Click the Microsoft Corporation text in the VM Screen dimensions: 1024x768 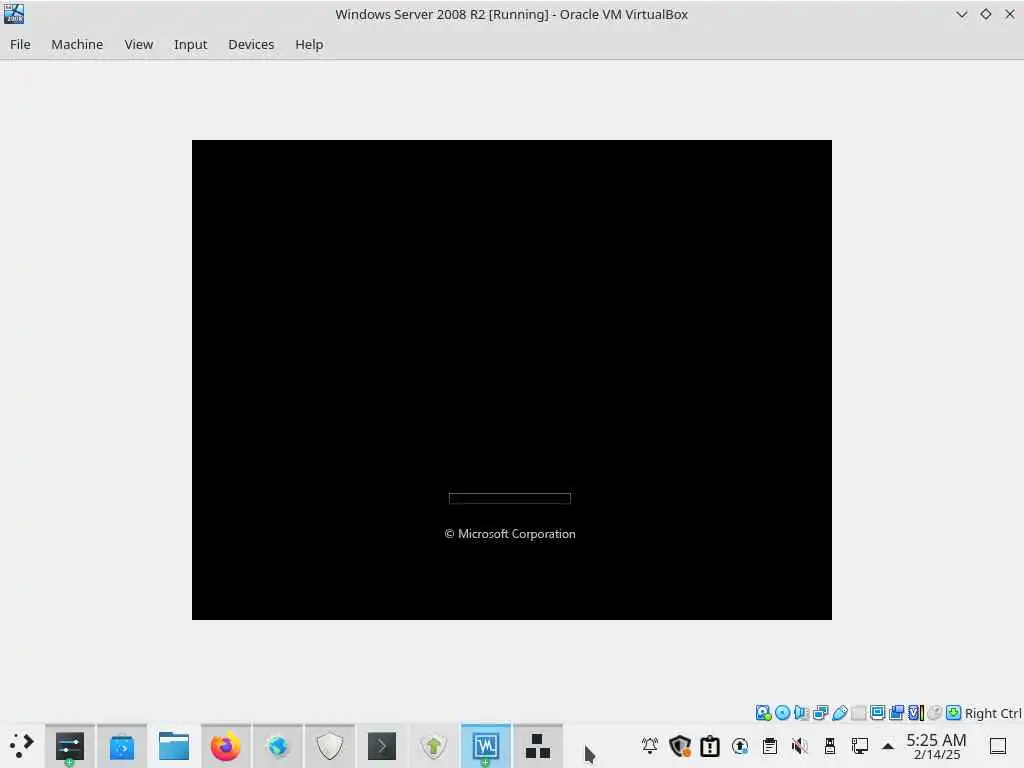509,534
